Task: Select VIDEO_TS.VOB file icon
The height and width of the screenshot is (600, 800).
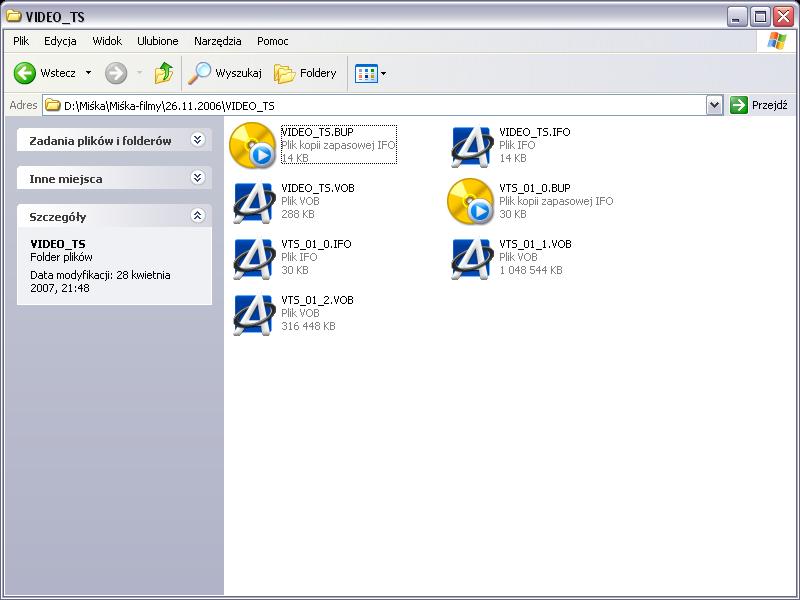Action: tap(253, 202)
